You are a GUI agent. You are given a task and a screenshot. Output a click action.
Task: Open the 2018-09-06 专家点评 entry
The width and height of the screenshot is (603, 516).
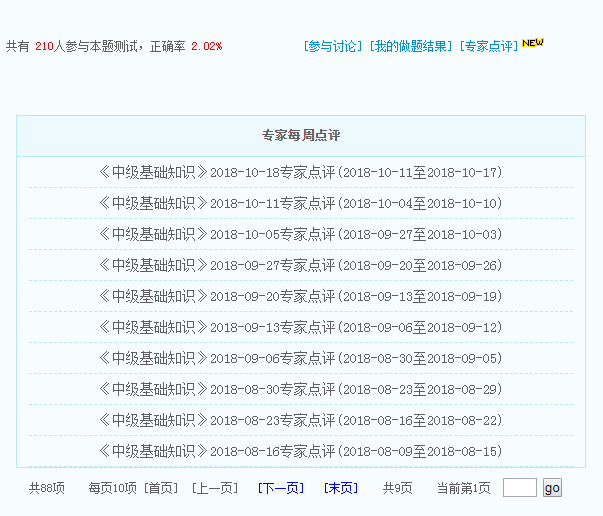pos(300,358)
